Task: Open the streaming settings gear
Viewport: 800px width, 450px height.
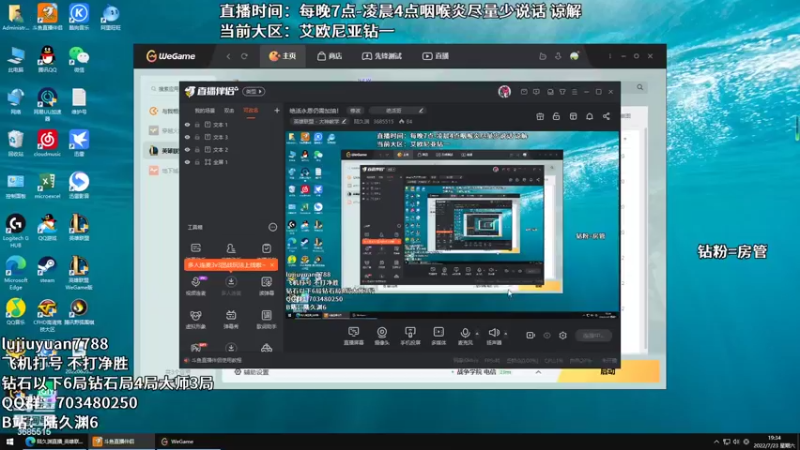Action: [x=563, y=335]
